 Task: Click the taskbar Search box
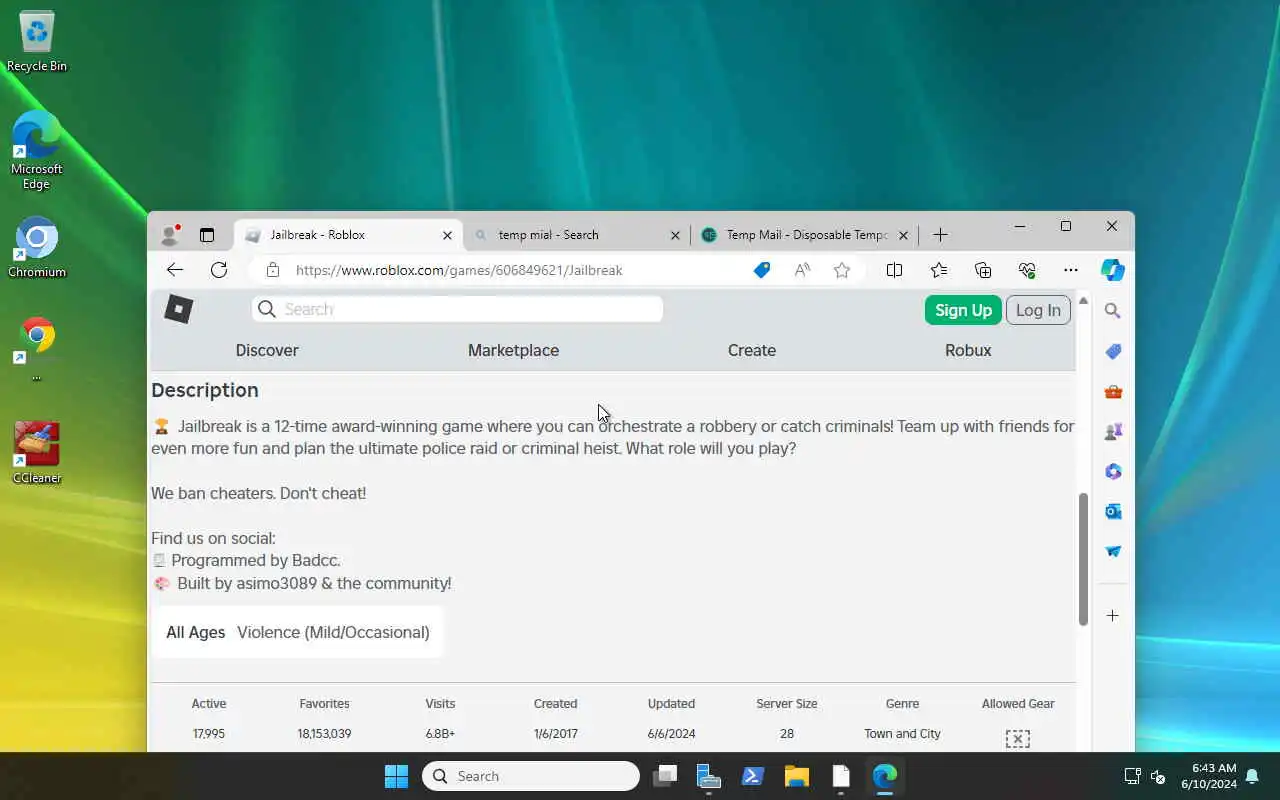(531, 776)
